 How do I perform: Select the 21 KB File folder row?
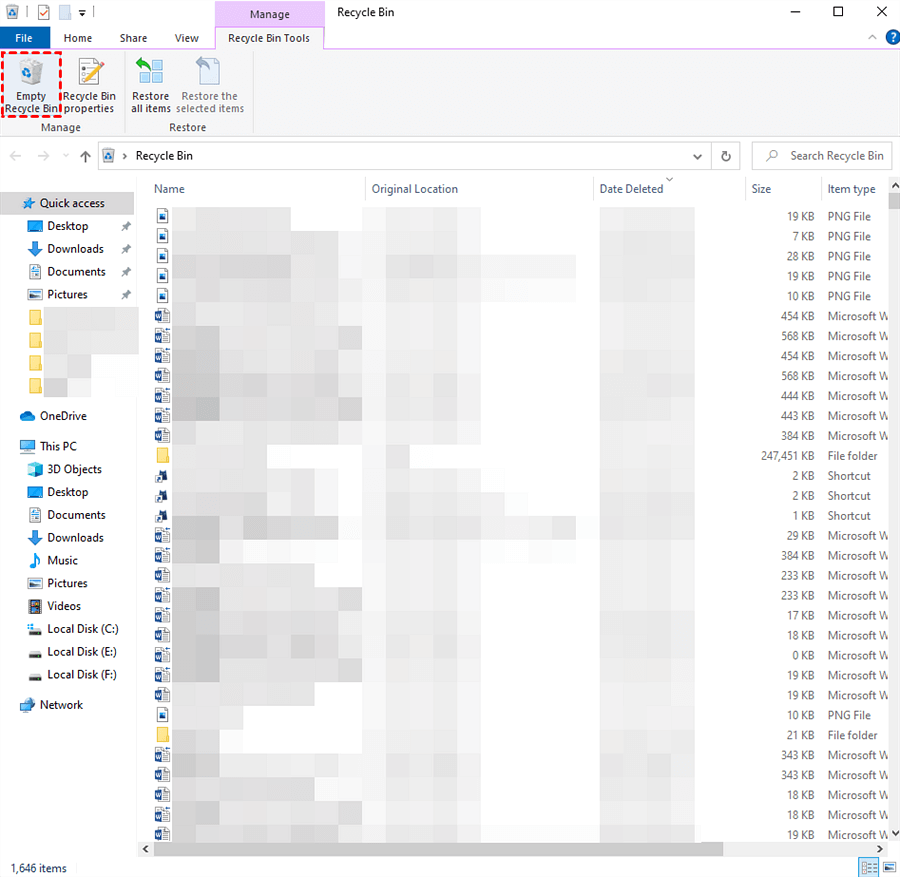519,735
